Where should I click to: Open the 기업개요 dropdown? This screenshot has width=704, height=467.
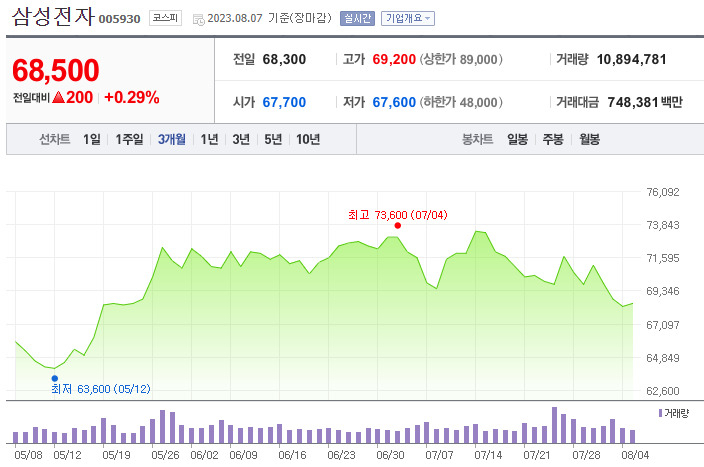pos(408,18)
